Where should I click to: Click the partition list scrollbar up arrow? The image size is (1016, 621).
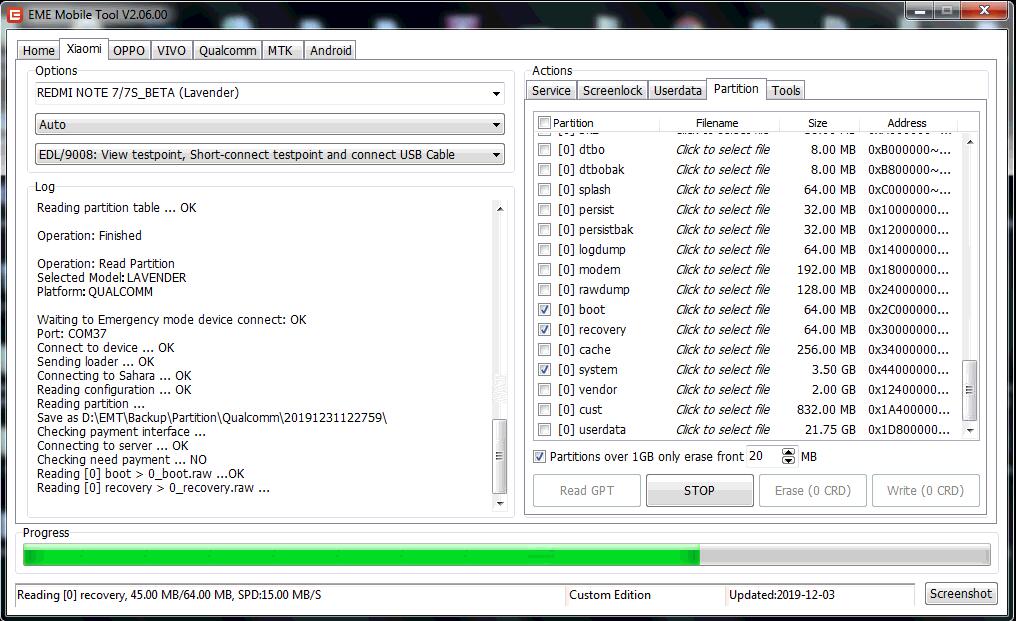pyautogui.click(x=970, y=142)
